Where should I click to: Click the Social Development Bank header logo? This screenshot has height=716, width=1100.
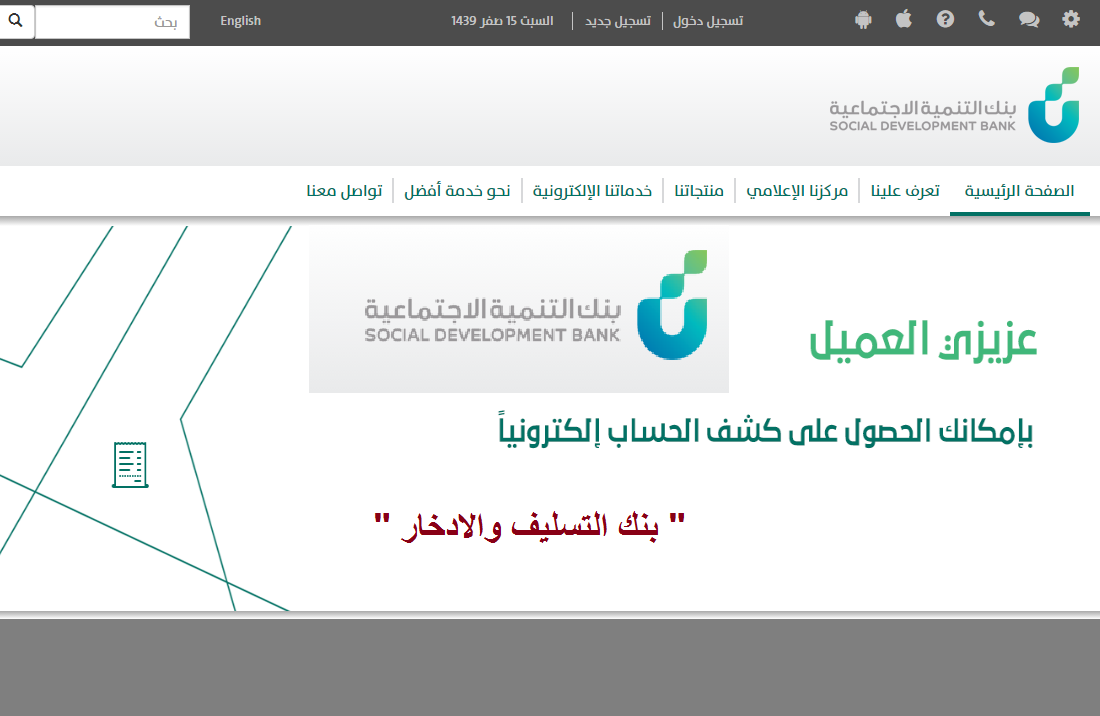click(954, 105)
